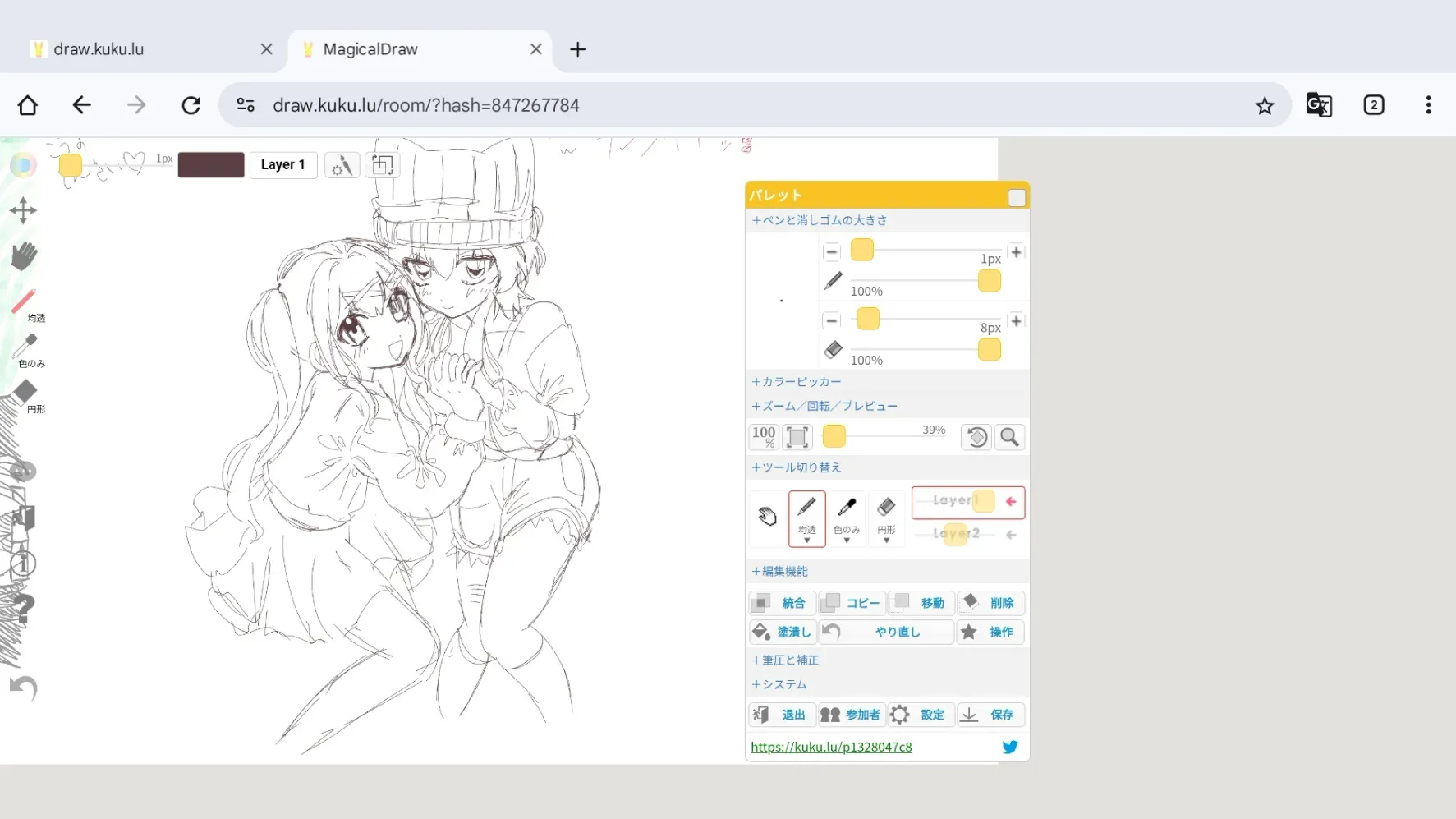Select the eyedropper tool in palette tool switcher
The height and width of the screenshot is (819, 1456).
[x=847, y=518]
